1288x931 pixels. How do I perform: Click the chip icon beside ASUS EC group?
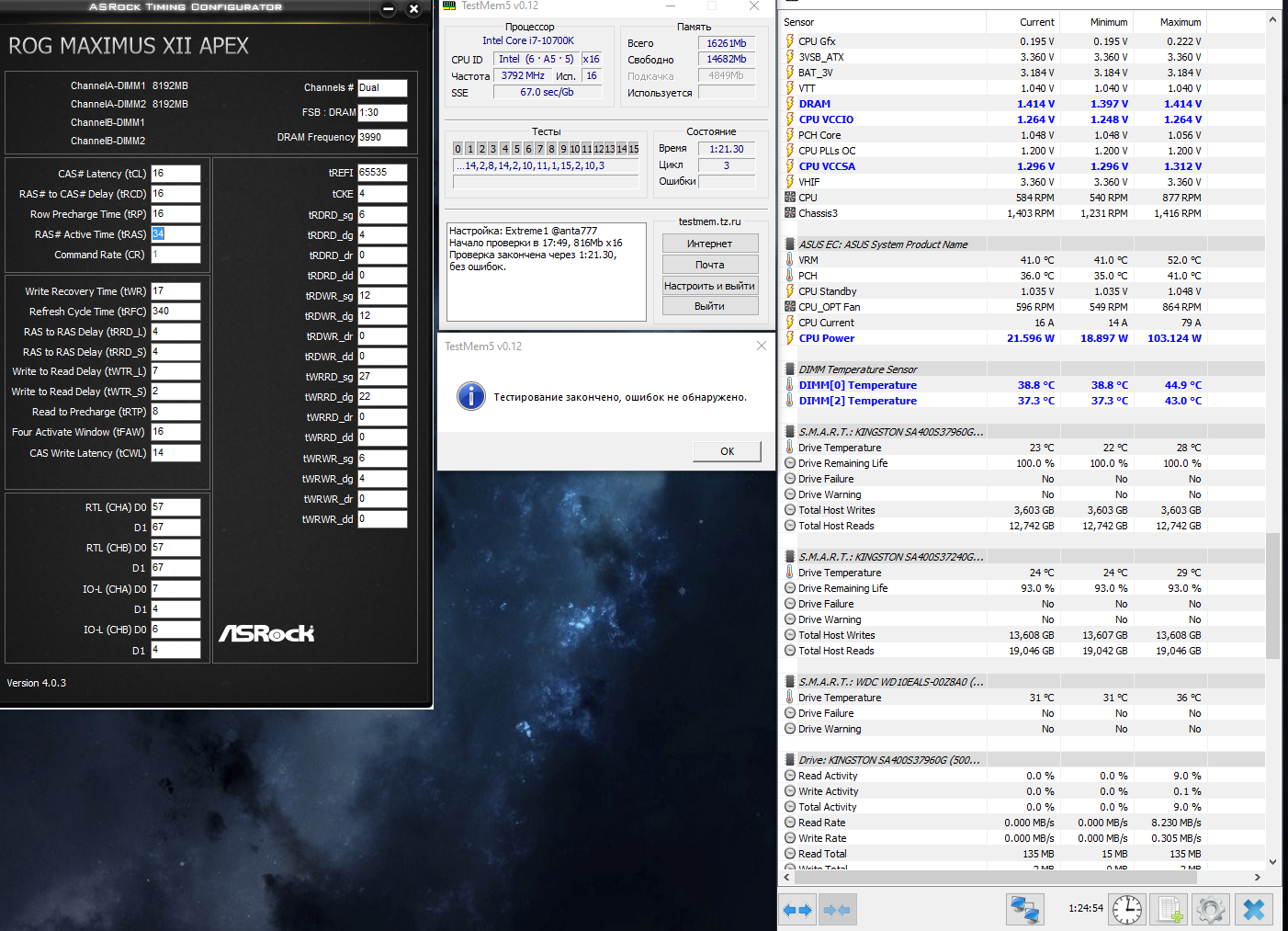790,244
